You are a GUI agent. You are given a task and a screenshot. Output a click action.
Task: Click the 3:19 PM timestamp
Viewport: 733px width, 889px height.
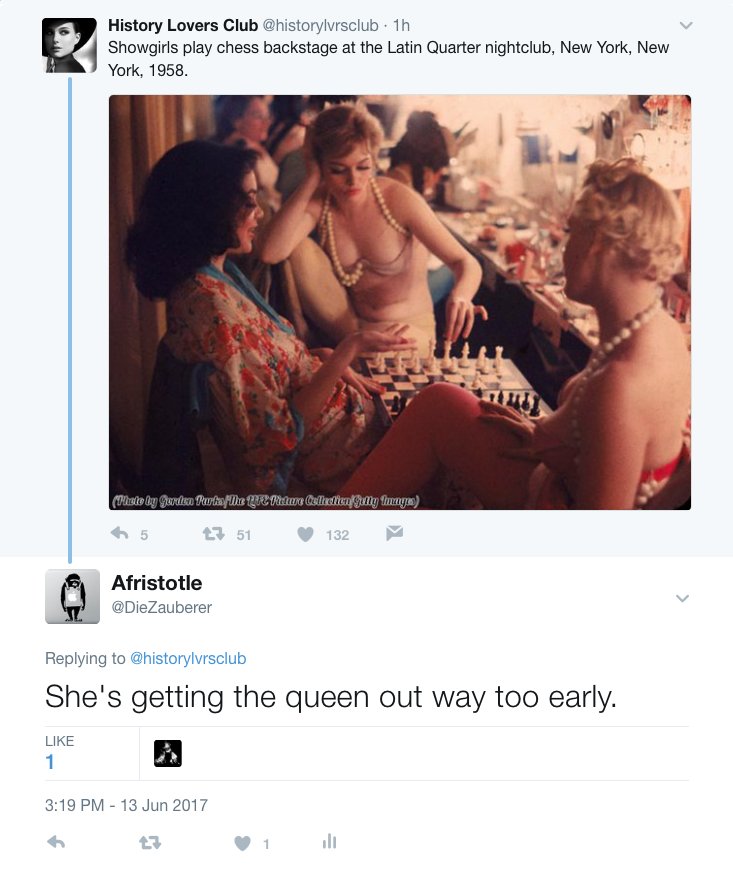coord(126,805)
